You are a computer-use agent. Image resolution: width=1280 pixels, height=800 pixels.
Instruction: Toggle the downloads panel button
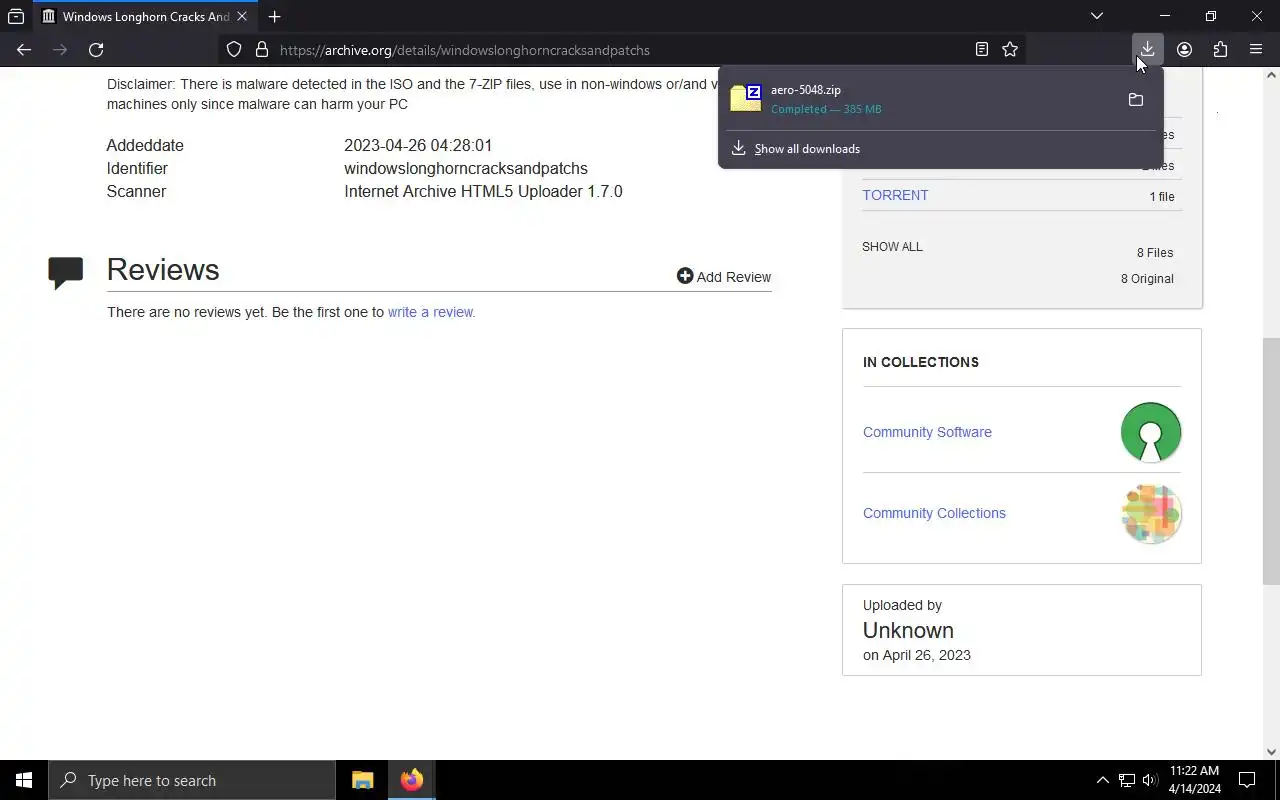tap(1147, 50)
